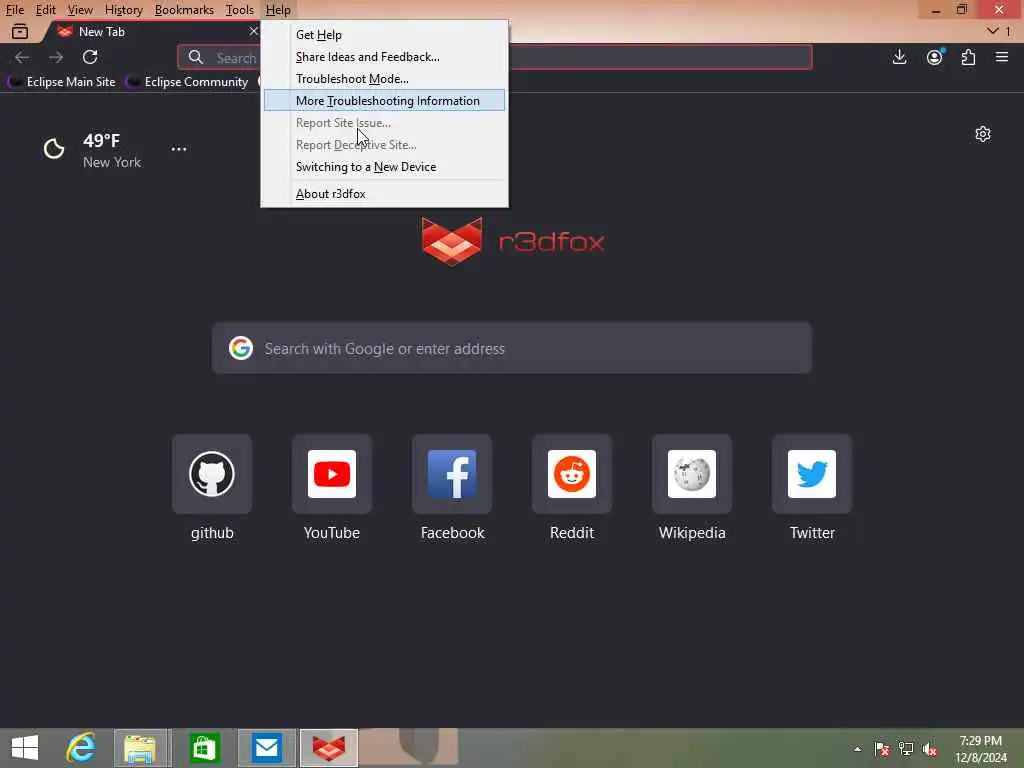Image resolution: width=1024 pixels, height=768 pixels.
Task: Click the browser Back arrow button
Action: click(x=22, y=57)
